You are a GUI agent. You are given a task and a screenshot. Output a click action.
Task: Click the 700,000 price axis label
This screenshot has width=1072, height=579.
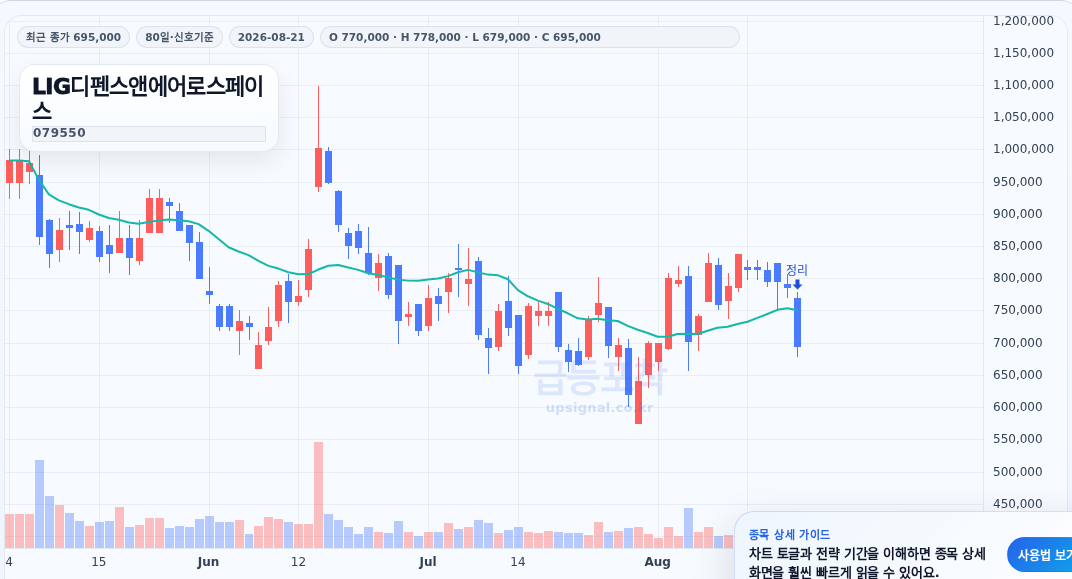pos(1017,342)
